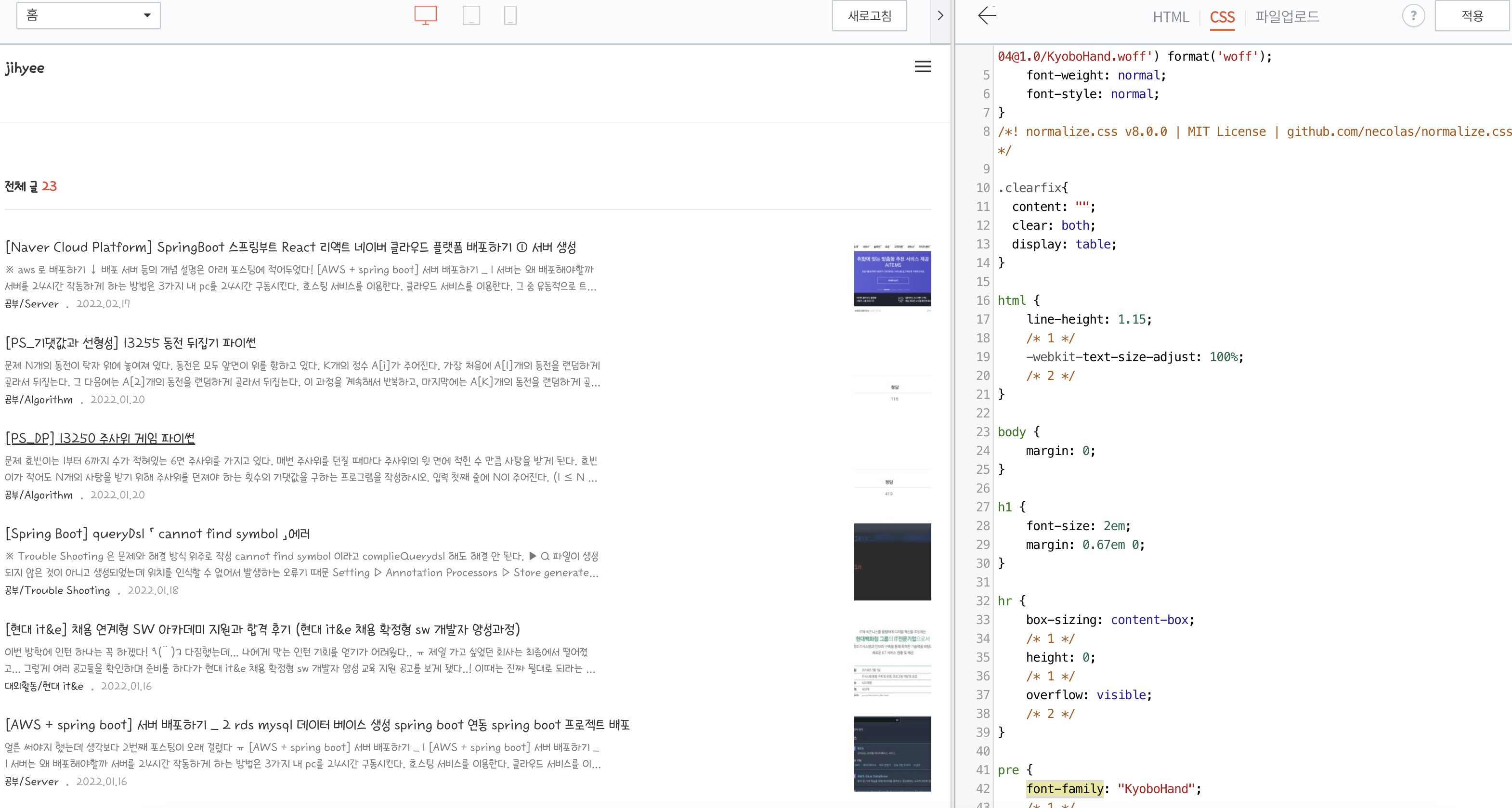
Task: Open the help question mark icon
Action: [1413, 16]
